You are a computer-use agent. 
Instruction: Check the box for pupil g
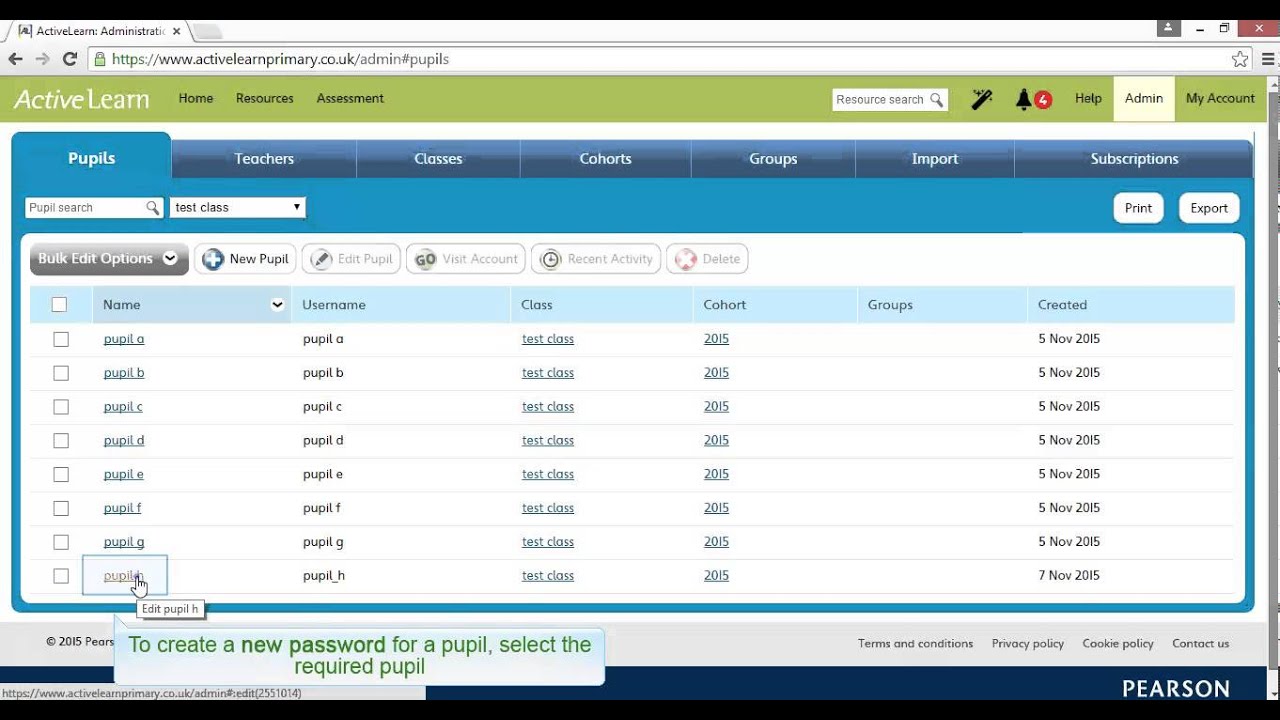(x=61, y=542)
